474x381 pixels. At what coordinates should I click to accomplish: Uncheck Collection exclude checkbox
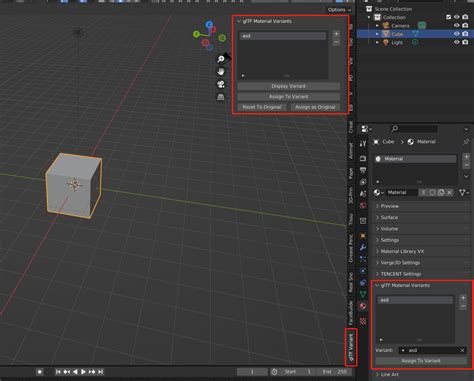tap(448, 17)
